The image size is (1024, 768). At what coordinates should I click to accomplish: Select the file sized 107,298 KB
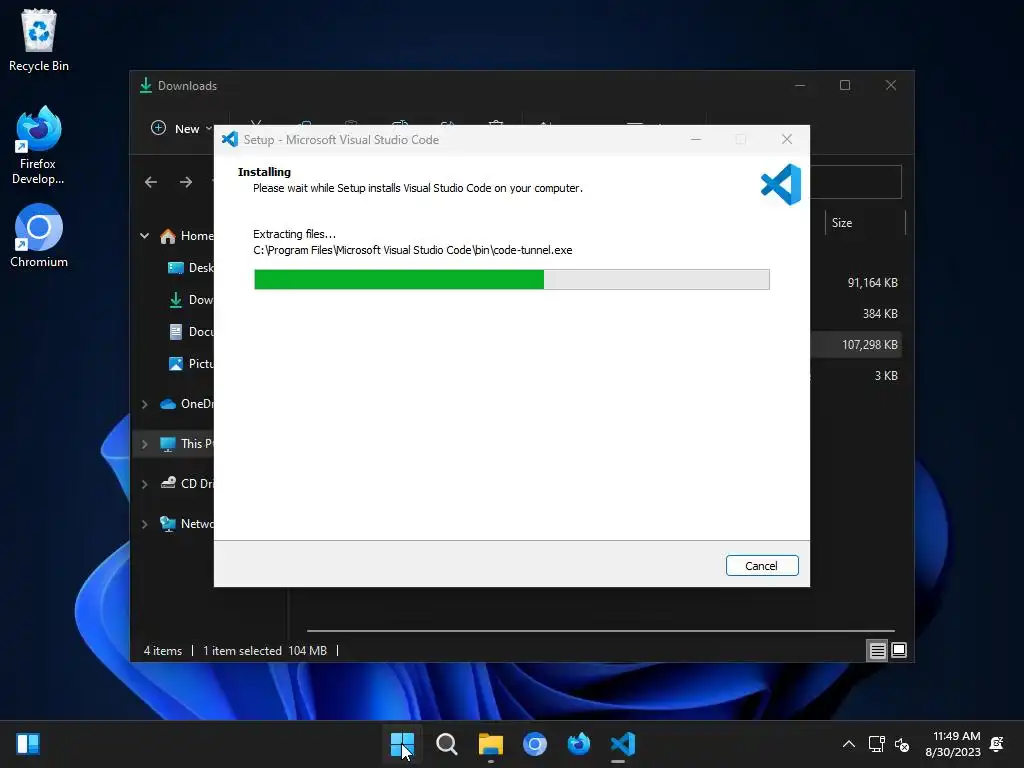(x=869, y=345)
